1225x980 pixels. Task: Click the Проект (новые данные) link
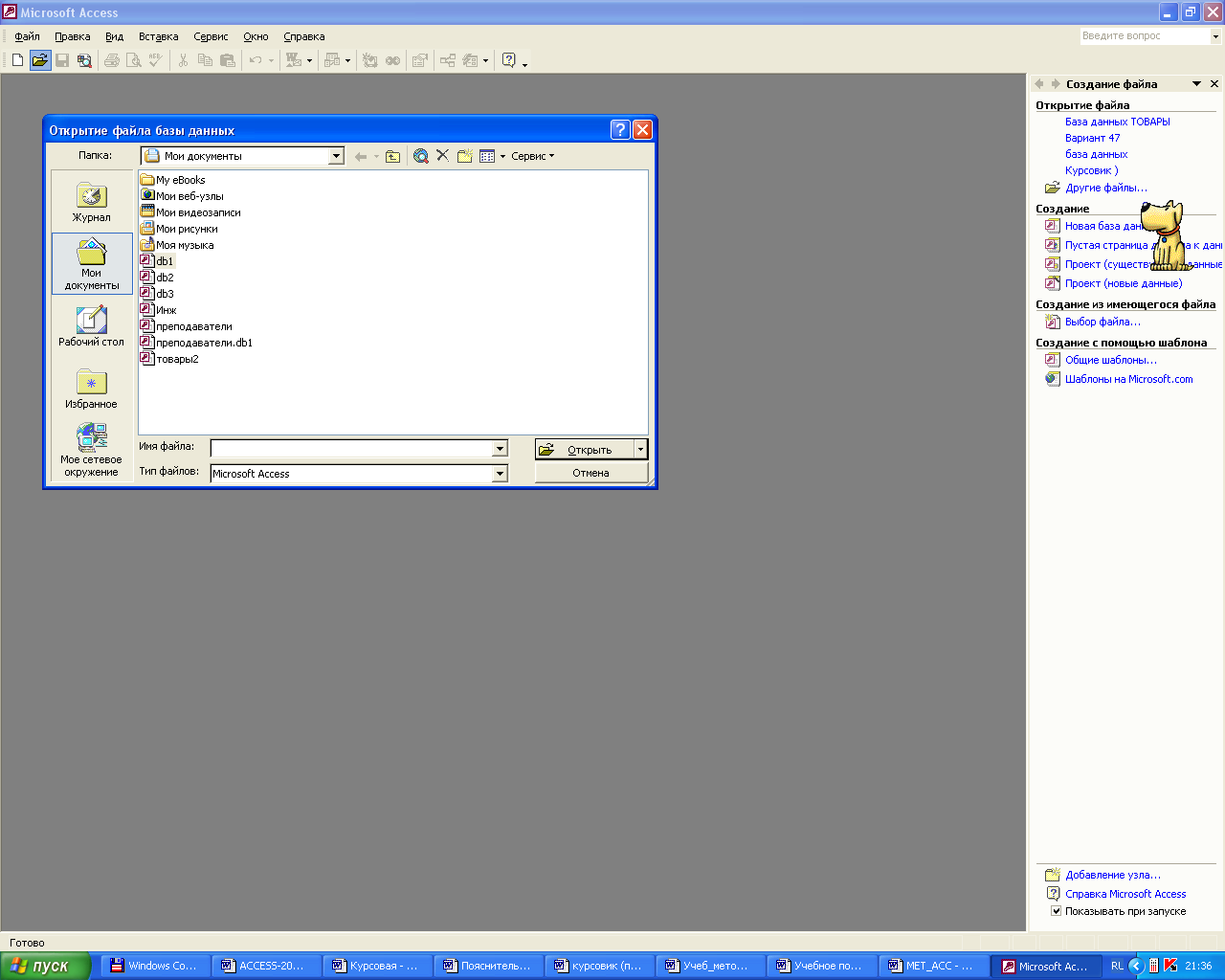click(1124, 283)
